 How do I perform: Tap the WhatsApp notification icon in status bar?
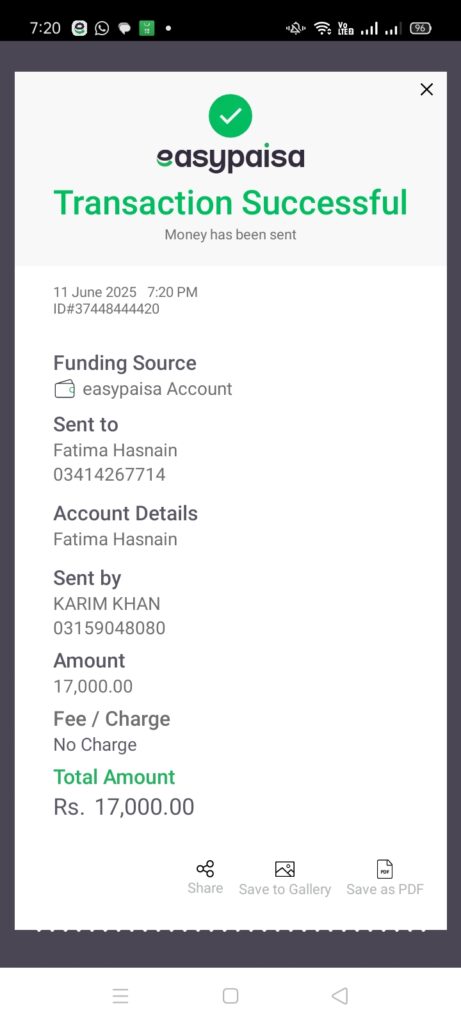[x=102, y=28]
